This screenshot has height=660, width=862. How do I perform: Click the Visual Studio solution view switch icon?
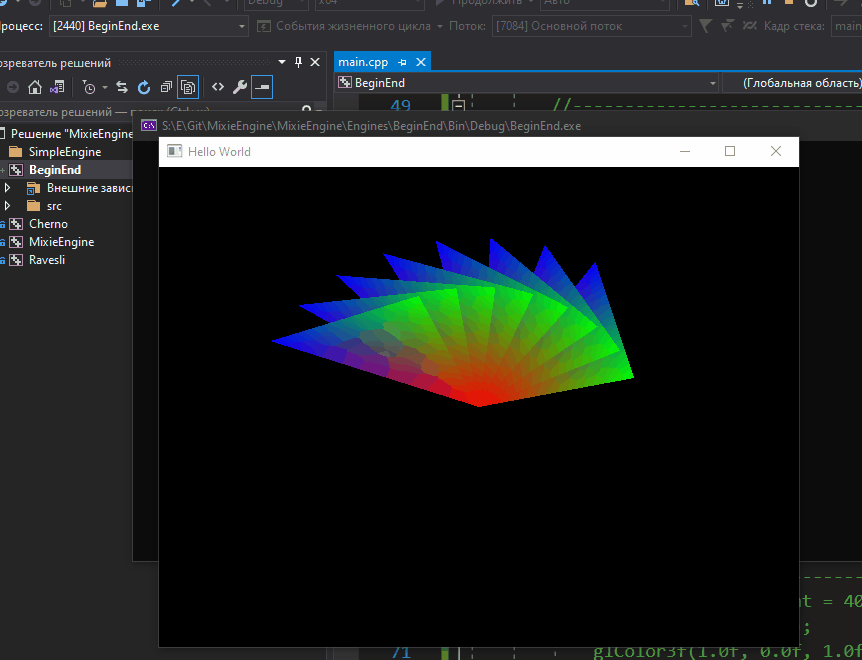coord(58,87)
